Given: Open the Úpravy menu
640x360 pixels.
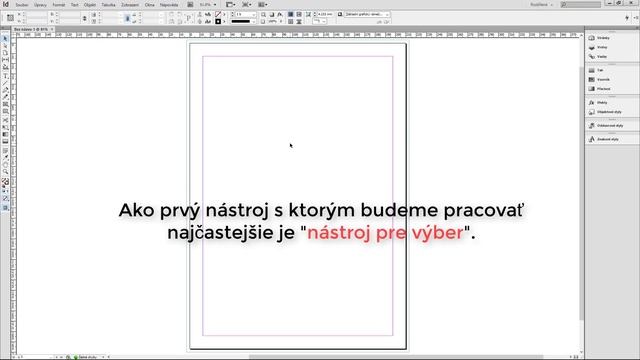Looking at the screenshot, I should coord(40,5).
